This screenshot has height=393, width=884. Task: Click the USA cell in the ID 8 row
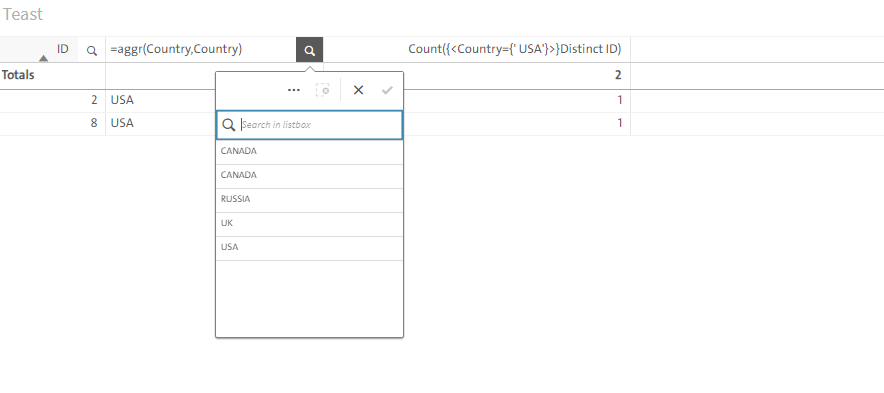pos(122,123)
